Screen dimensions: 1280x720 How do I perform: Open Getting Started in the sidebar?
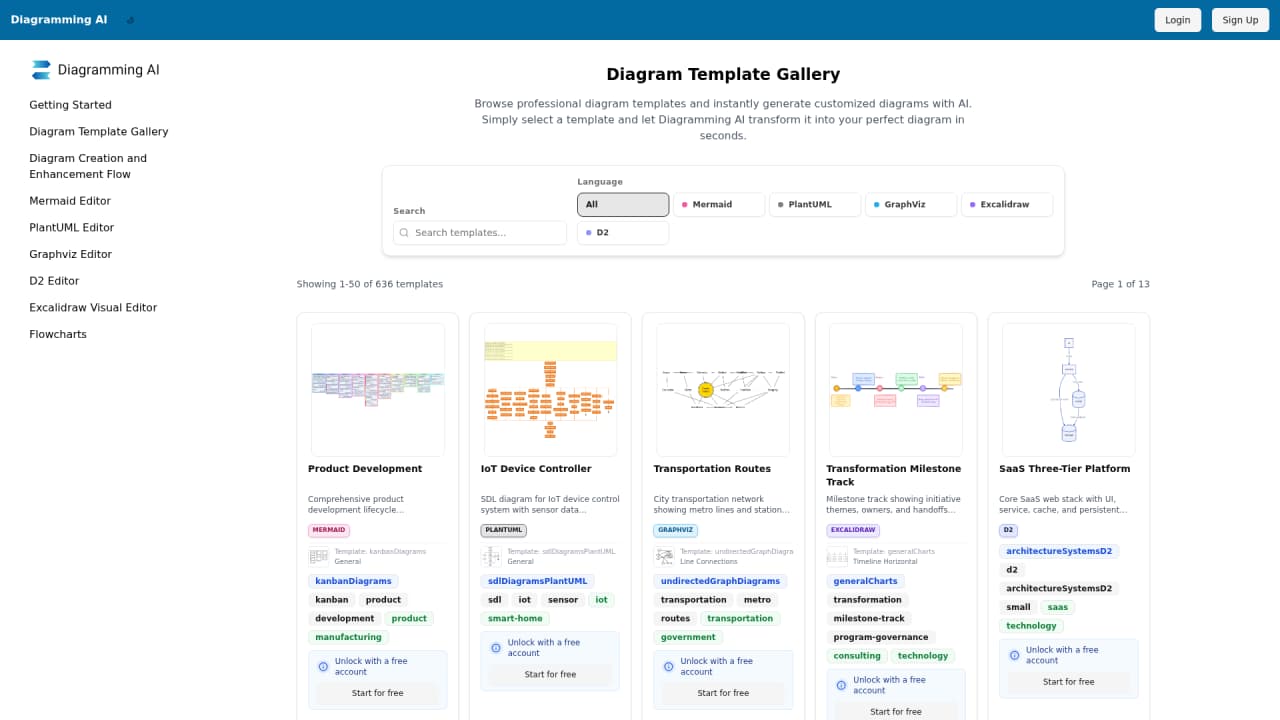71,105
